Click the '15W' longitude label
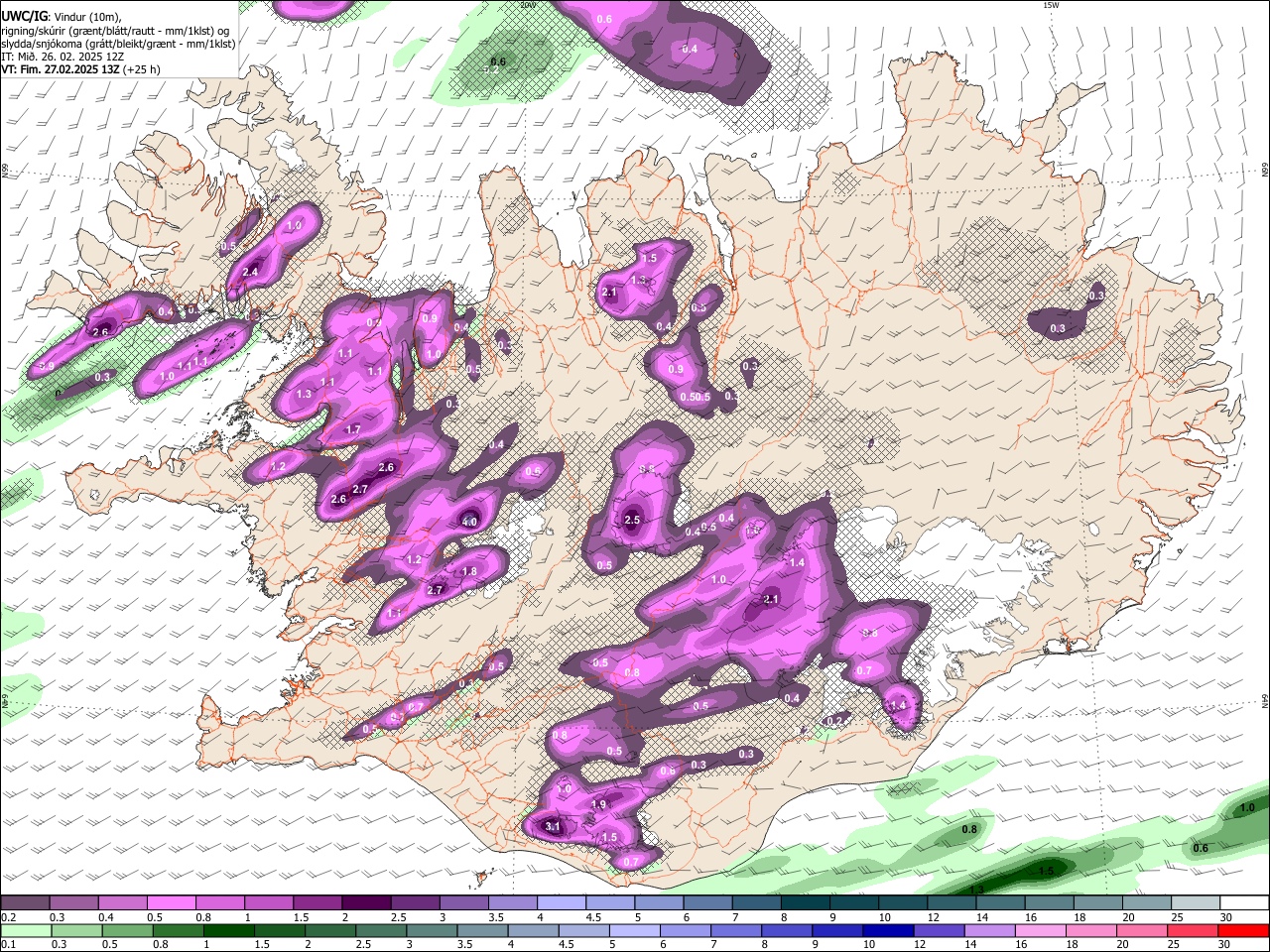1270x952 pixels. point(1052,5)
